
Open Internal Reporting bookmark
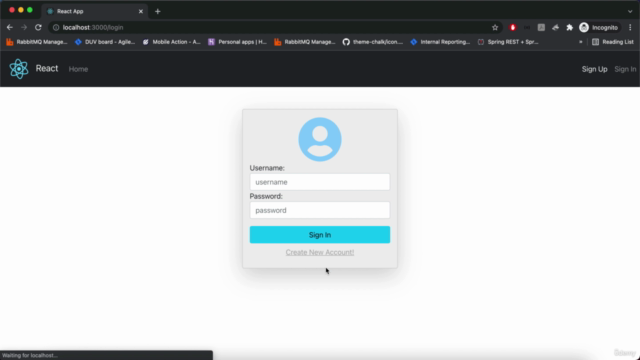click(x=440, y=42)
